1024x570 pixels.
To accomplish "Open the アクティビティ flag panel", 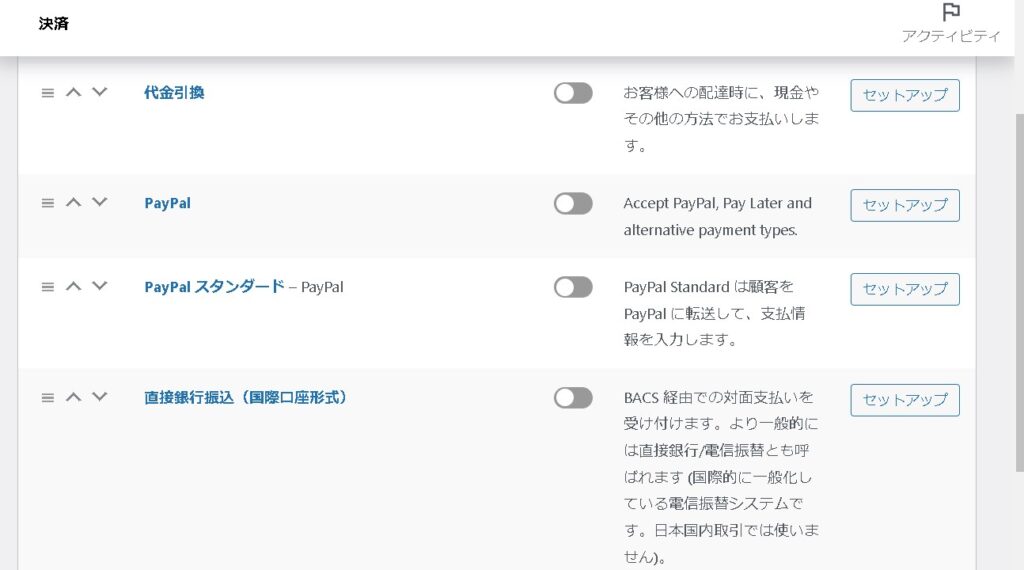I will 950,22.
